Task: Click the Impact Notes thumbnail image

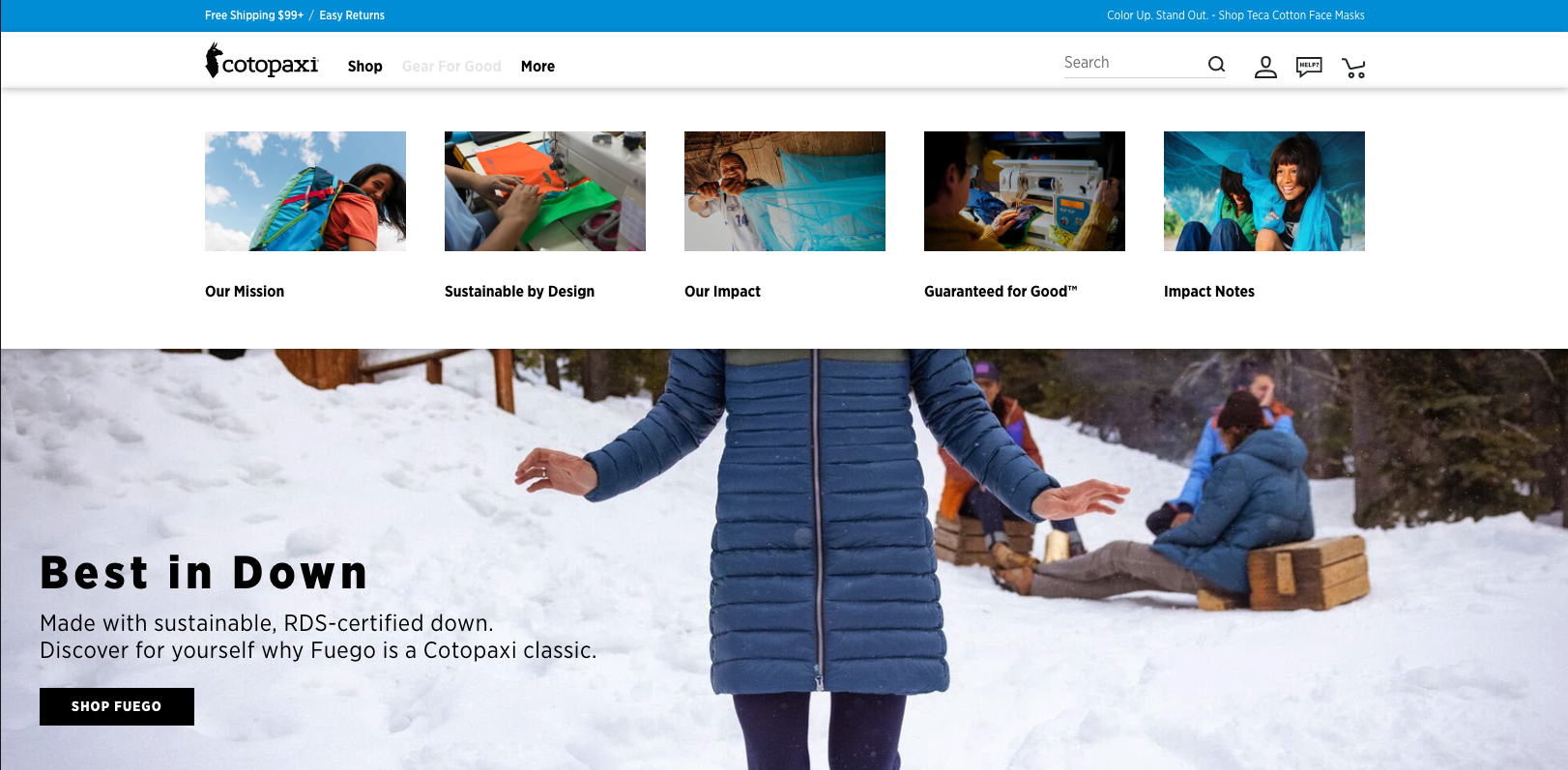Action: pos(1264,191)
